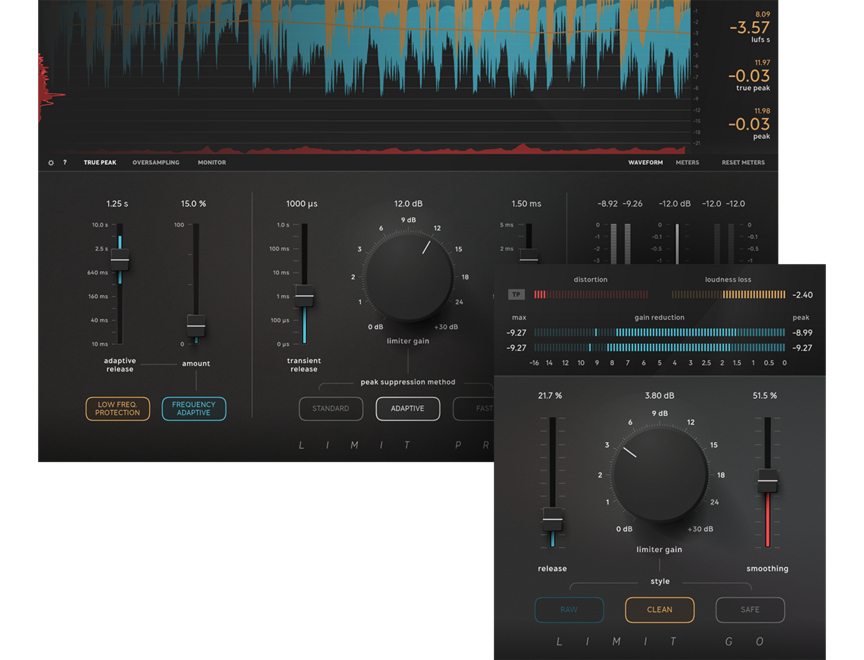Open settings gear icon in Limiter toolbar

point(51,163)
